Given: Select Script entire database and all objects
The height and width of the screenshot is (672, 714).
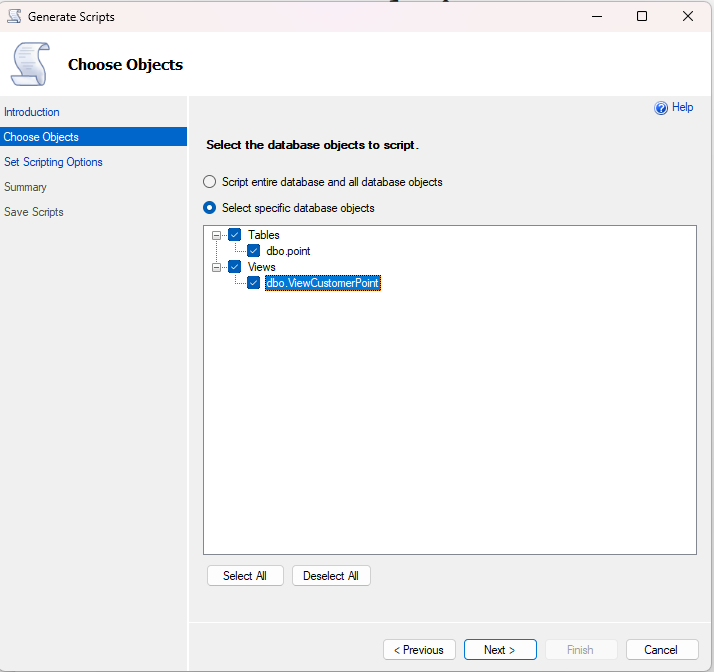Looking at the screenshot, I should tap(209, 182).
